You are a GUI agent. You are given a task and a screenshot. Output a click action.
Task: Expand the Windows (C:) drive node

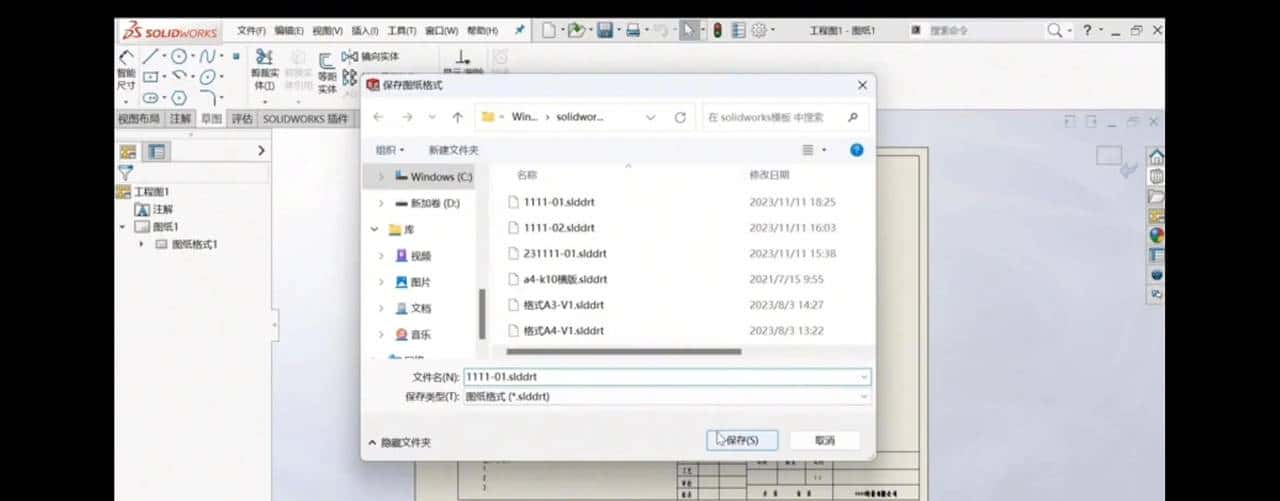point(380,177)
